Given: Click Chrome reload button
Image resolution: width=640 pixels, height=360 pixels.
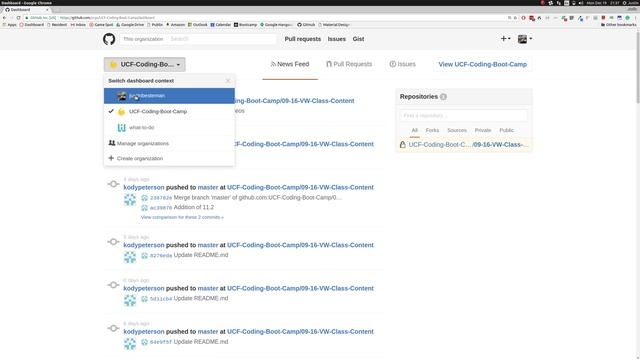Looking at the screenshot, I should click(x=18, y=18).
